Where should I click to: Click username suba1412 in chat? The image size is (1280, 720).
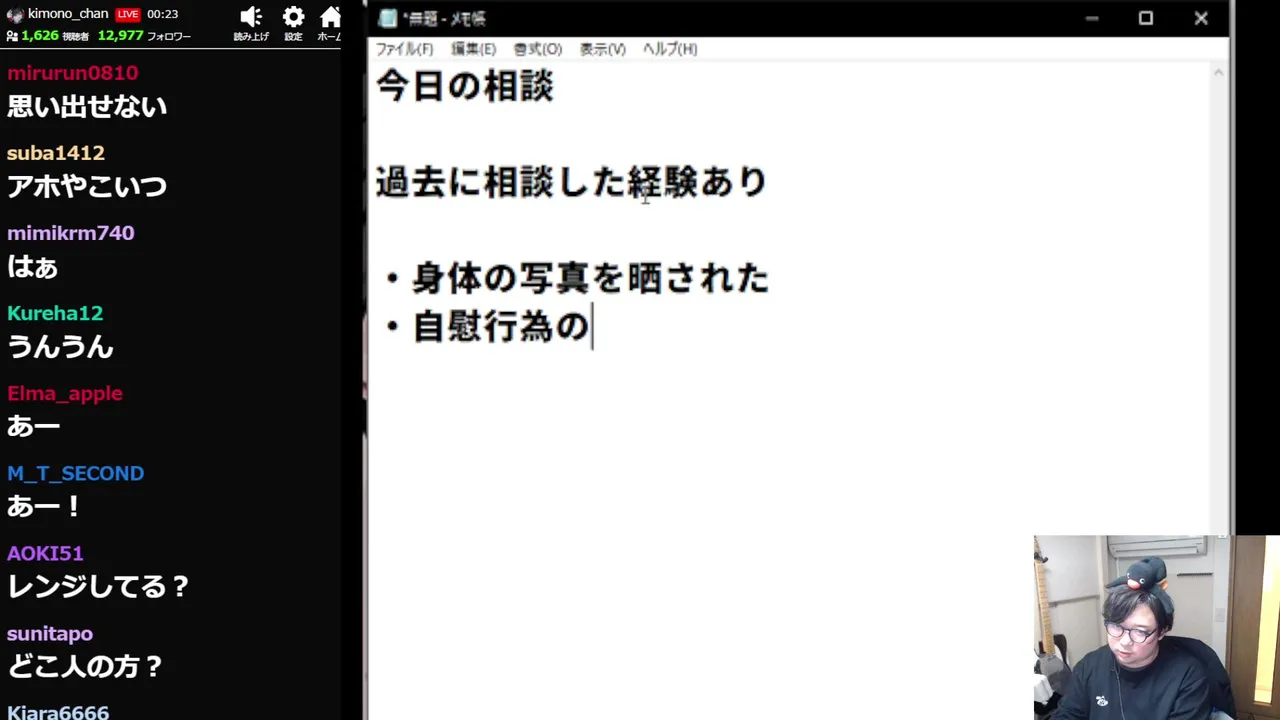click(x=56, y=153)
